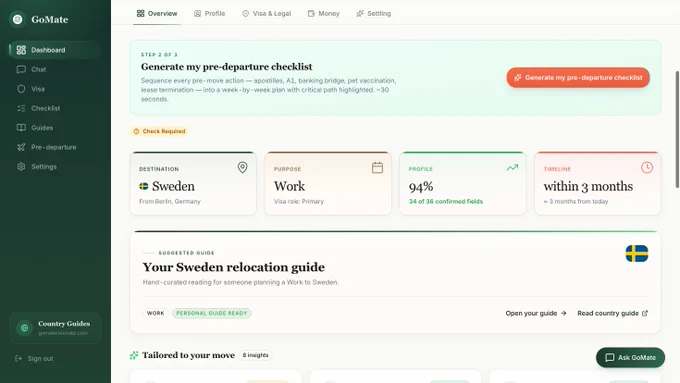
Task: Click the Sweden flag in relocation guide card
Action: (x=637, y=254)
